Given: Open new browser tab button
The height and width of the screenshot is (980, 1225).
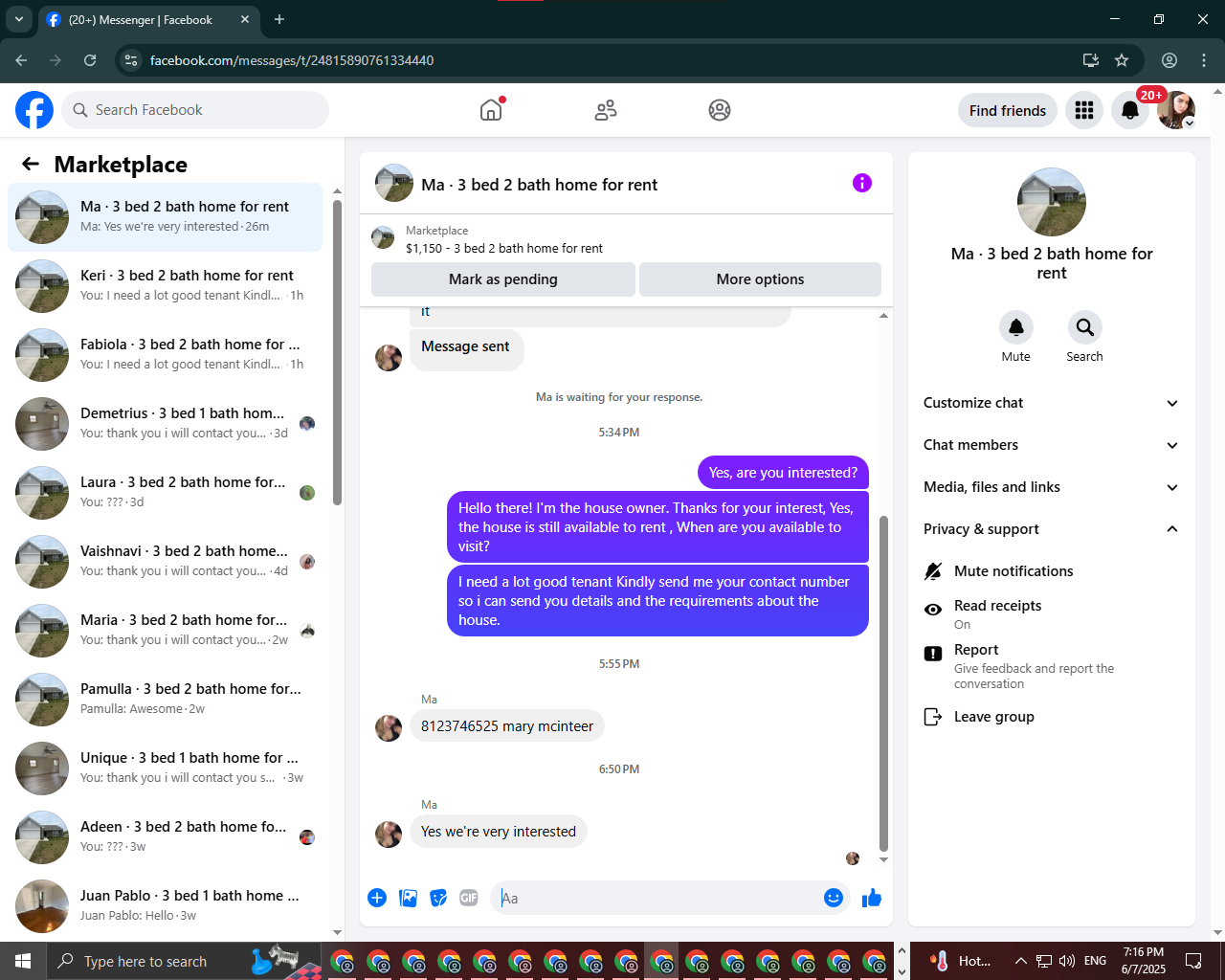Looking at the screenshot, I should point(279,19).
